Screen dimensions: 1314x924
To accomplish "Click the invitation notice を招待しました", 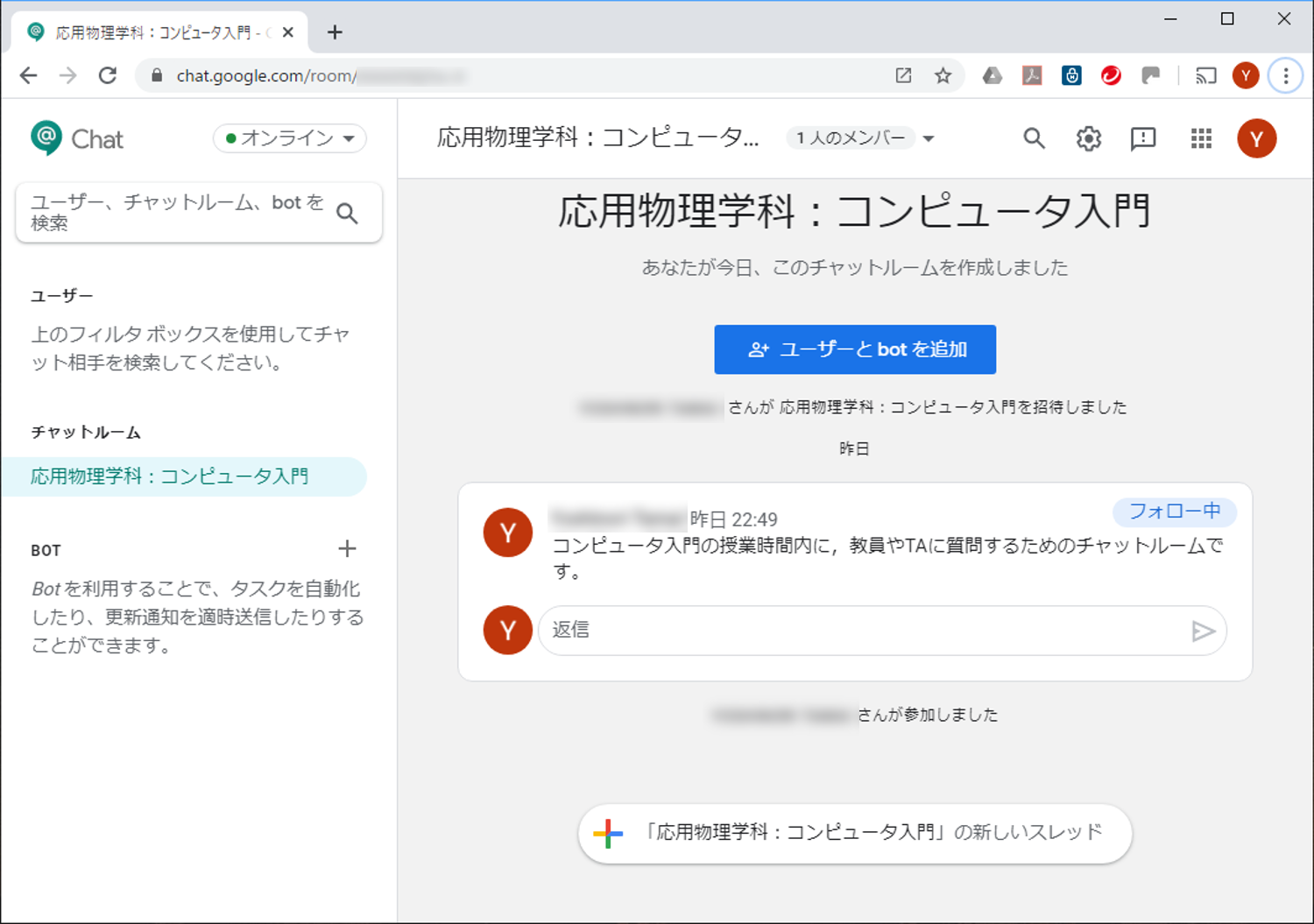I will pos(853,407).
